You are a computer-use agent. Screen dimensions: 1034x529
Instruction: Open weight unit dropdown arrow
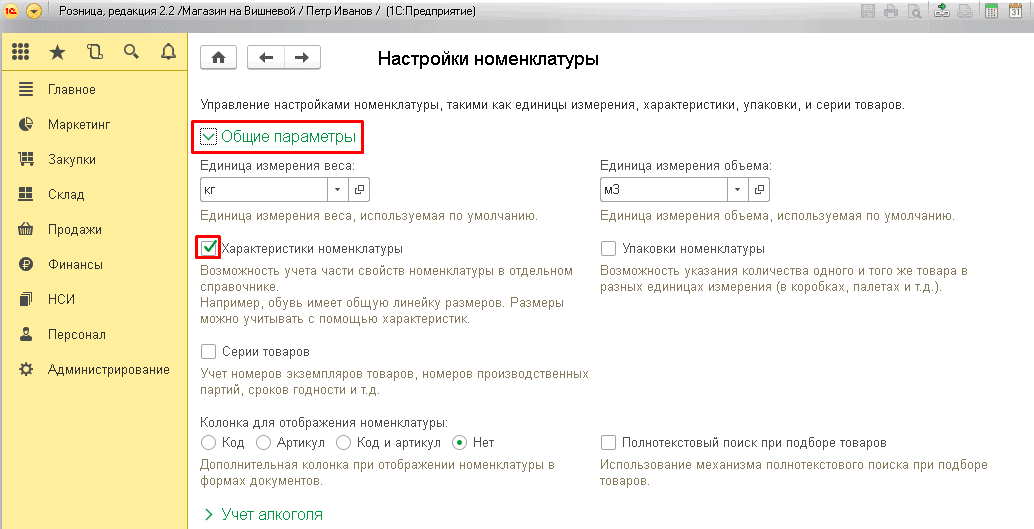[337, 189]
